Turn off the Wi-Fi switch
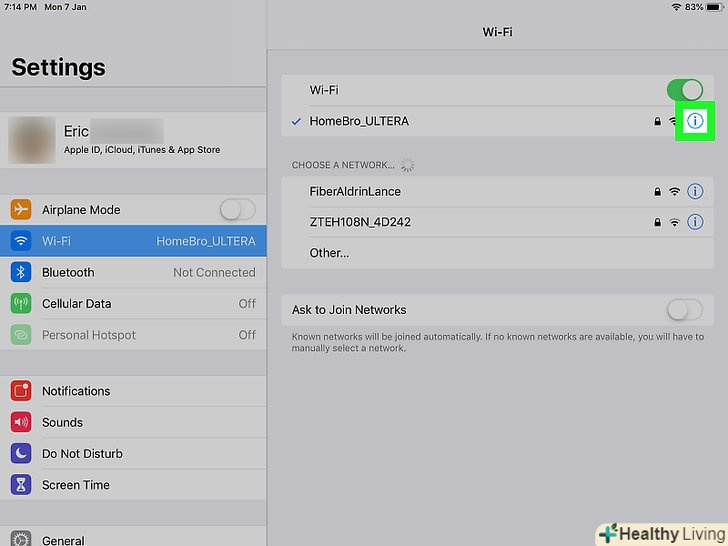 coord(685,90)
